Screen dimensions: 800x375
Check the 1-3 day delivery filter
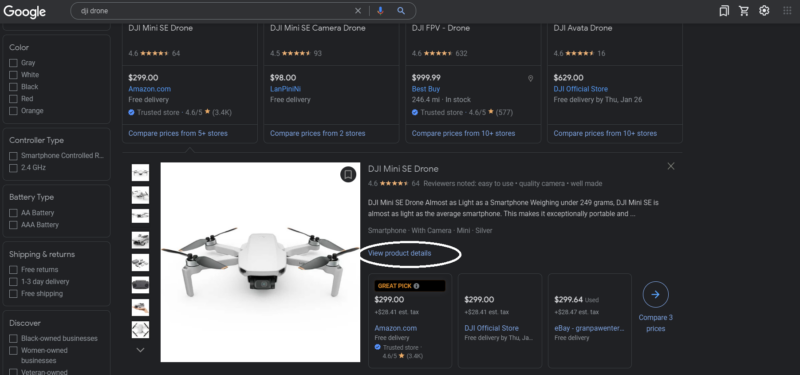[13, 282]
